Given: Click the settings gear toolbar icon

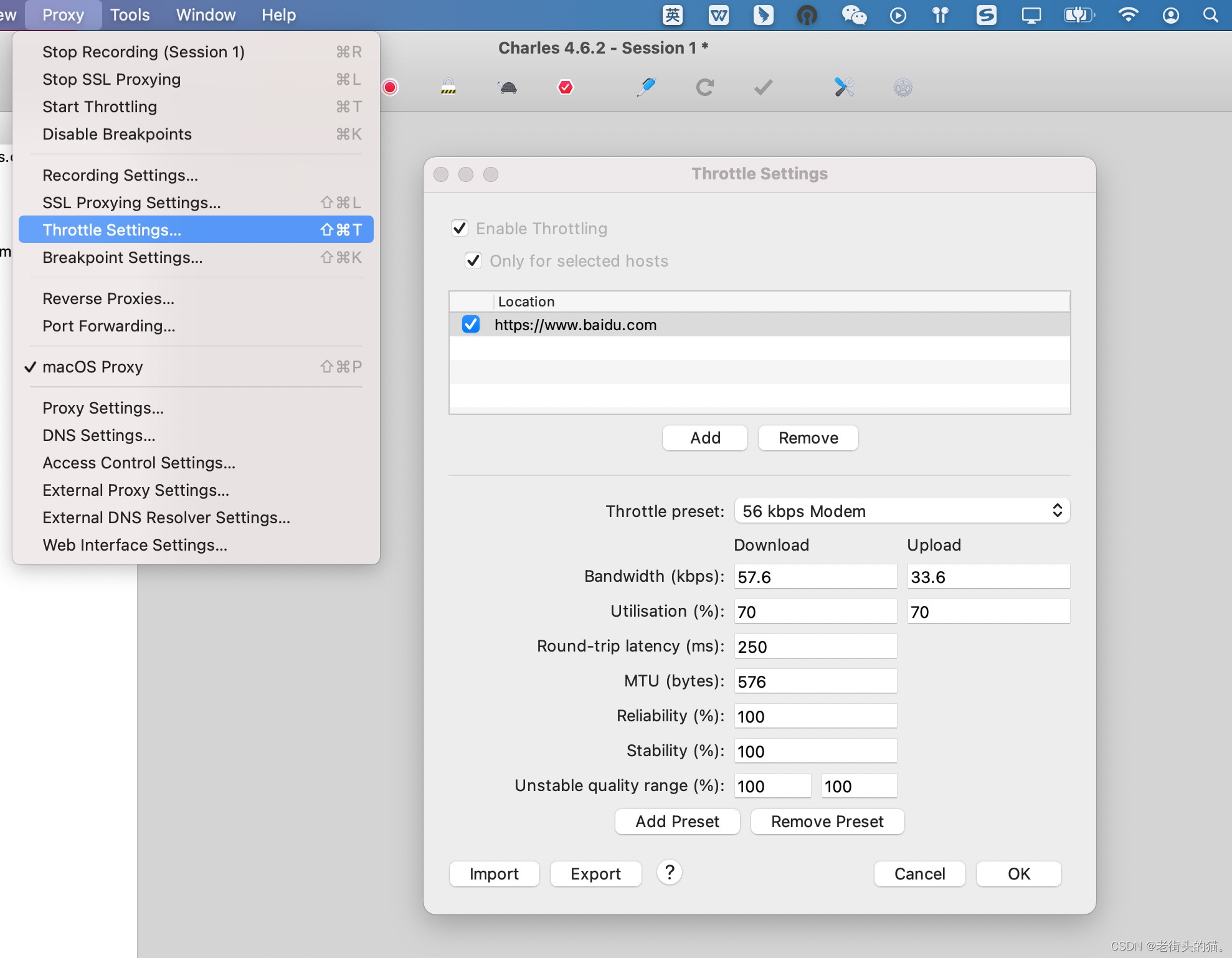Looking at the screenshot, I should coord(903,87).
